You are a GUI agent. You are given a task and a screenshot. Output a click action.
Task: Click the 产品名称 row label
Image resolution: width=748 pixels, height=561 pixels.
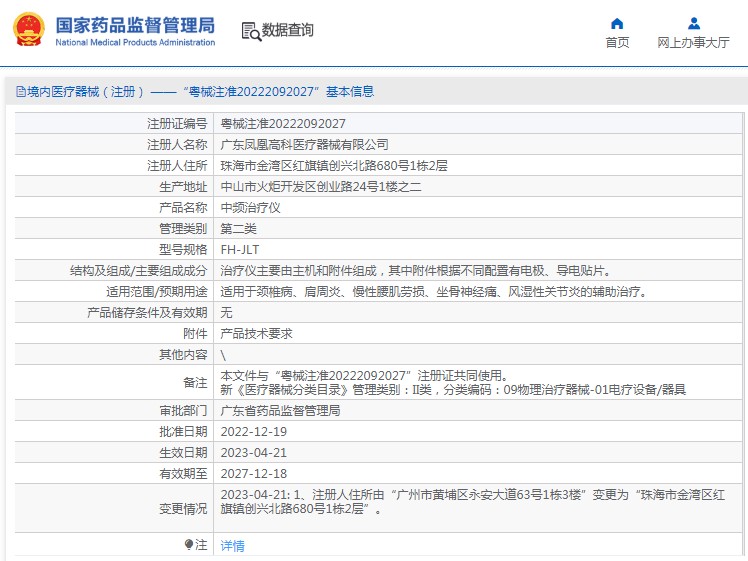click(x=183, y=208)
